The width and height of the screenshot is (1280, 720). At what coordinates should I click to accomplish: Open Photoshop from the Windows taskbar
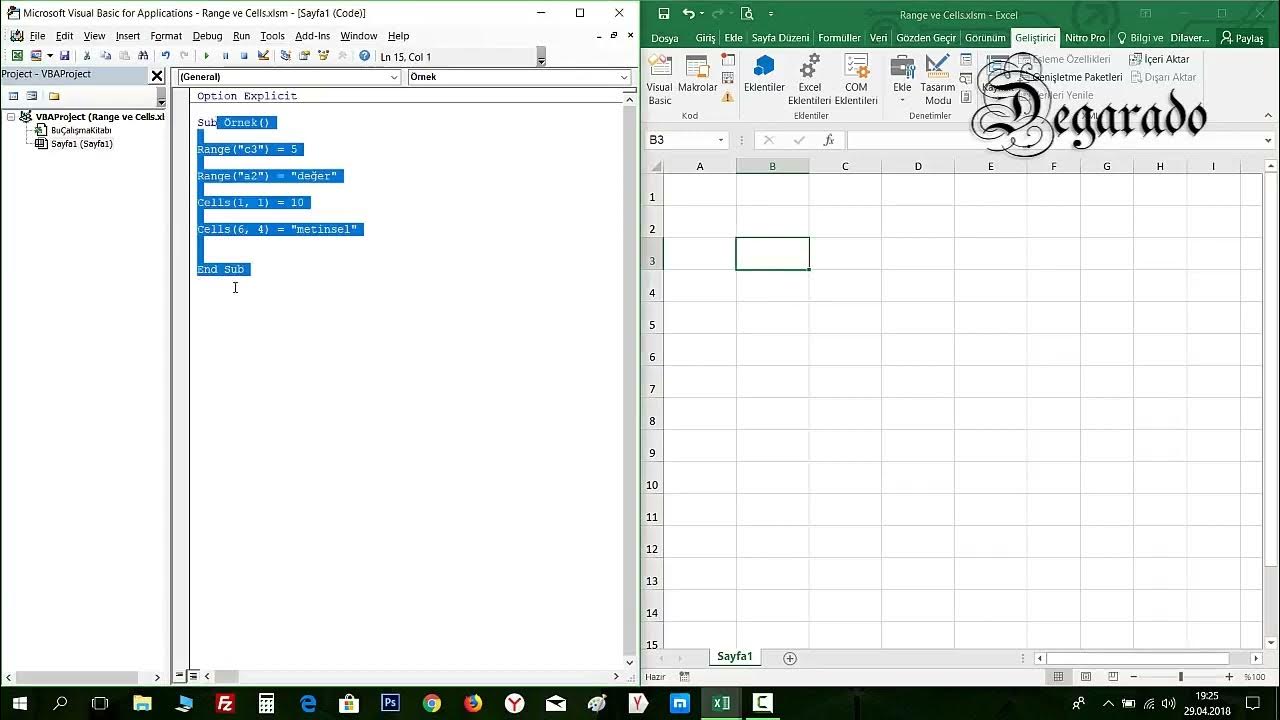[390, 703]
